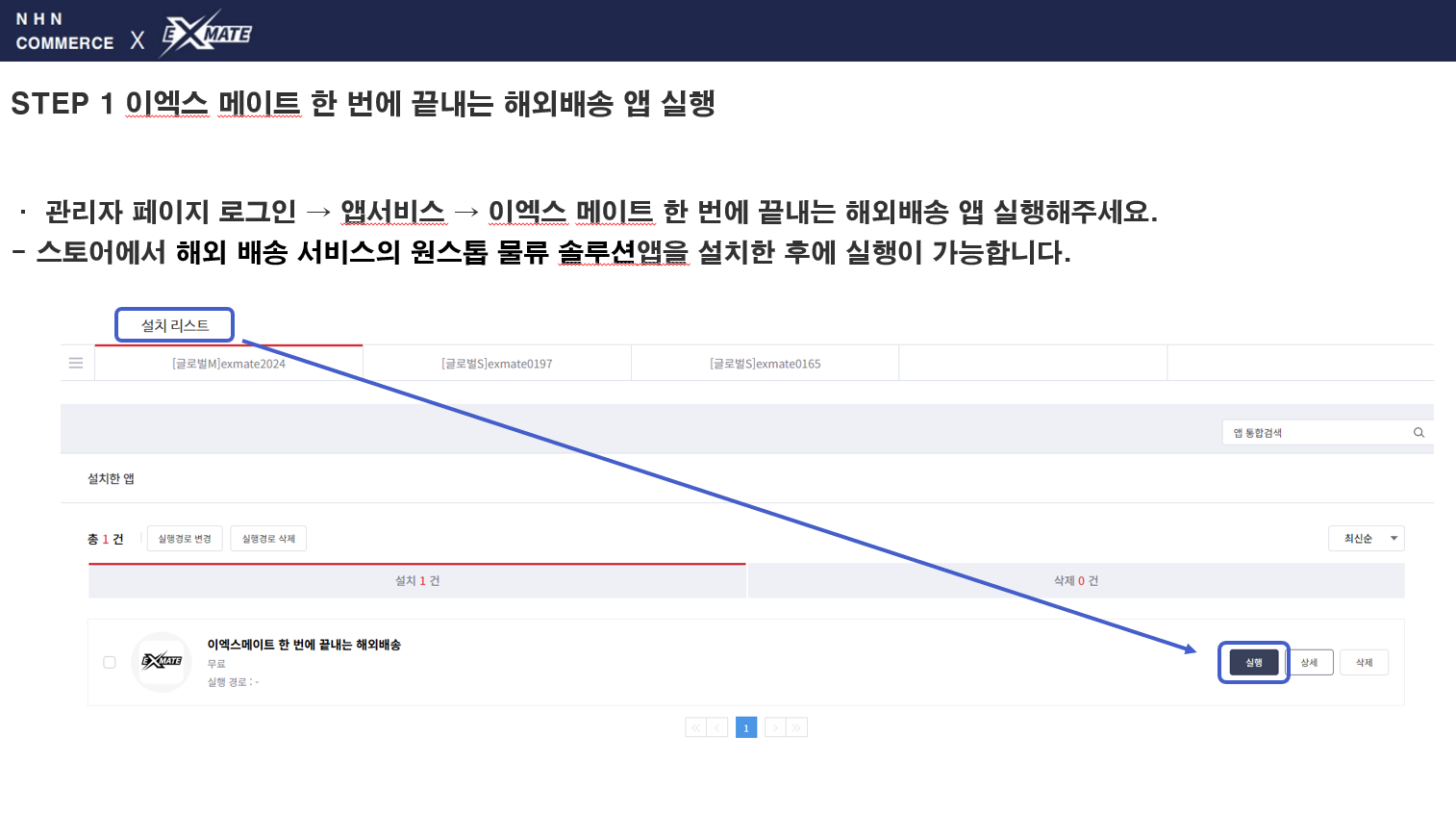Click the eXmate app logo thumbnail
The width and height of the screenshot is (1456, 814).
[x=162, y=662]
